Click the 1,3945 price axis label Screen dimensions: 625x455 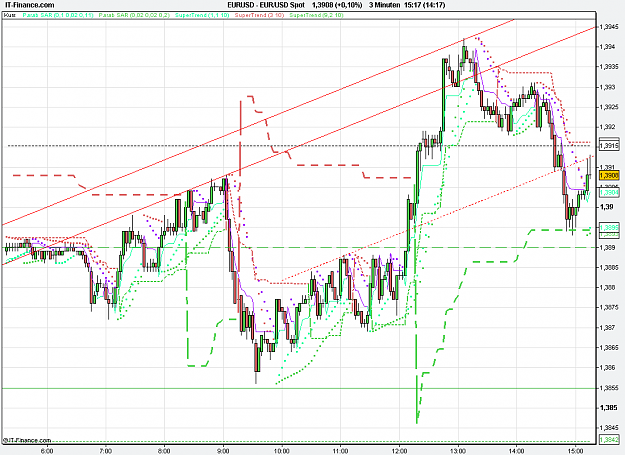[x=609, y=27]
